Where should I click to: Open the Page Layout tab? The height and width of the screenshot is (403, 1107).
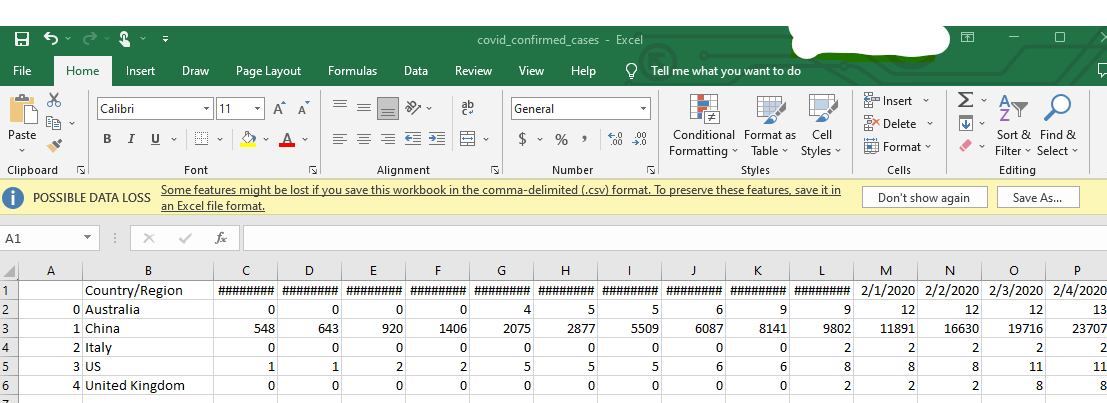pos(268,71)
